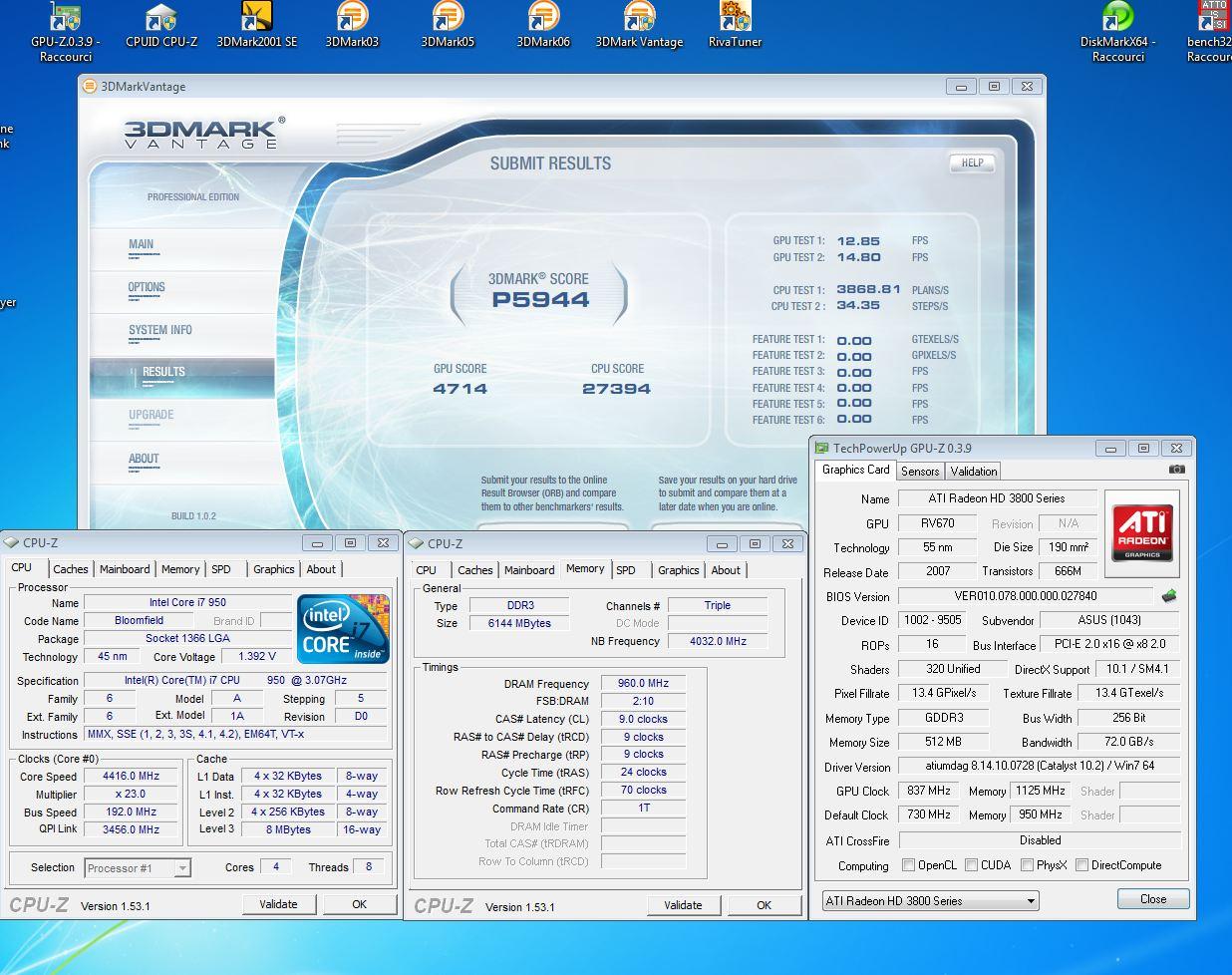
Task: Switch to Caches tab in the left CPU-Z window
Action: pos(71,569)
